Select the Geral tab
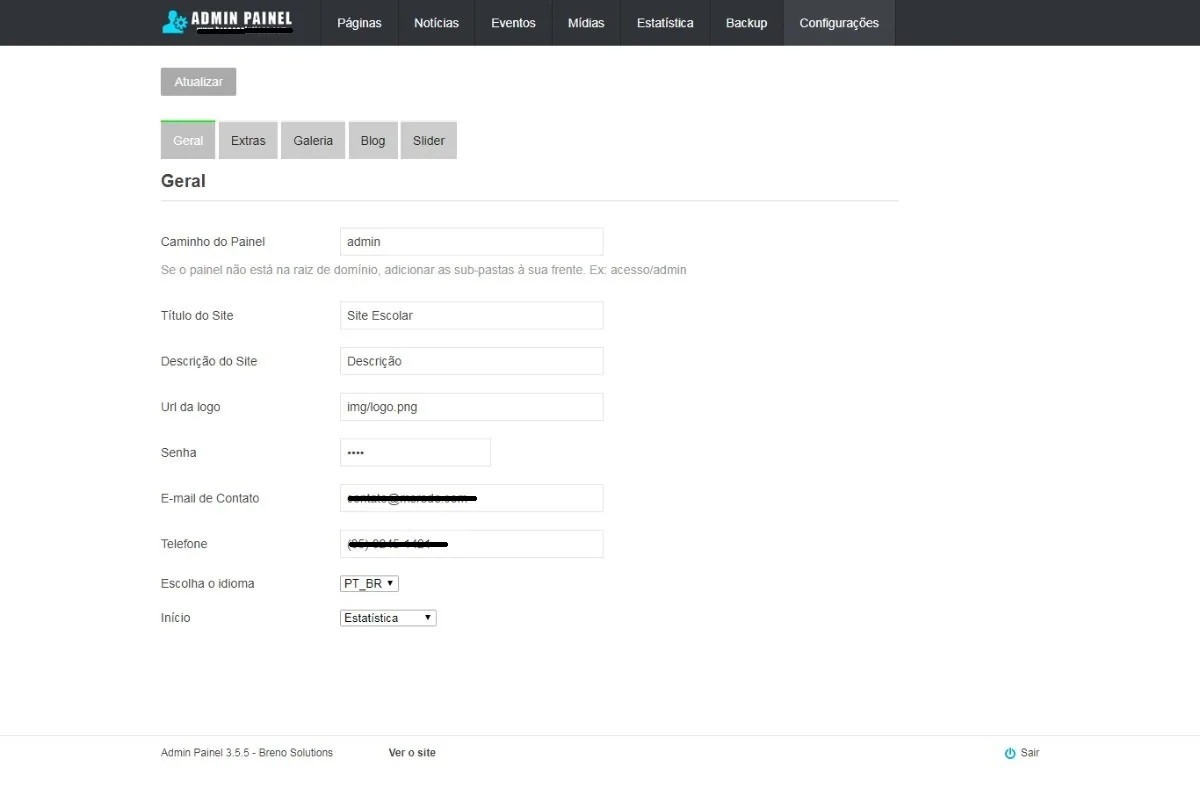Screen dimensions: 1200x791 [188, 140]
